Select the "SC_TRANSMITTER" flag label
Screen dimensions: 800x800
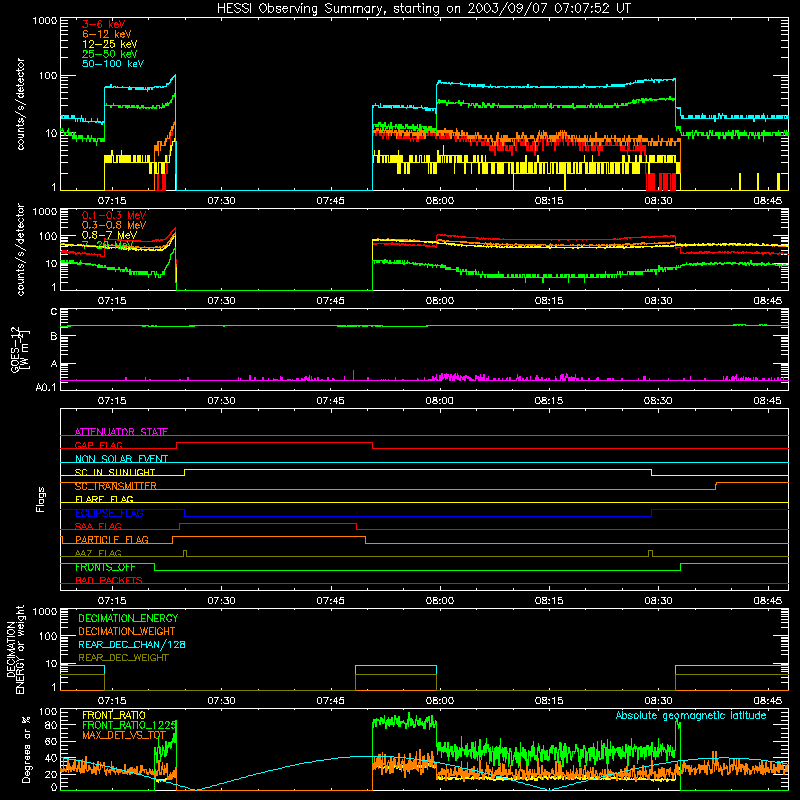[x=115, y=486]
